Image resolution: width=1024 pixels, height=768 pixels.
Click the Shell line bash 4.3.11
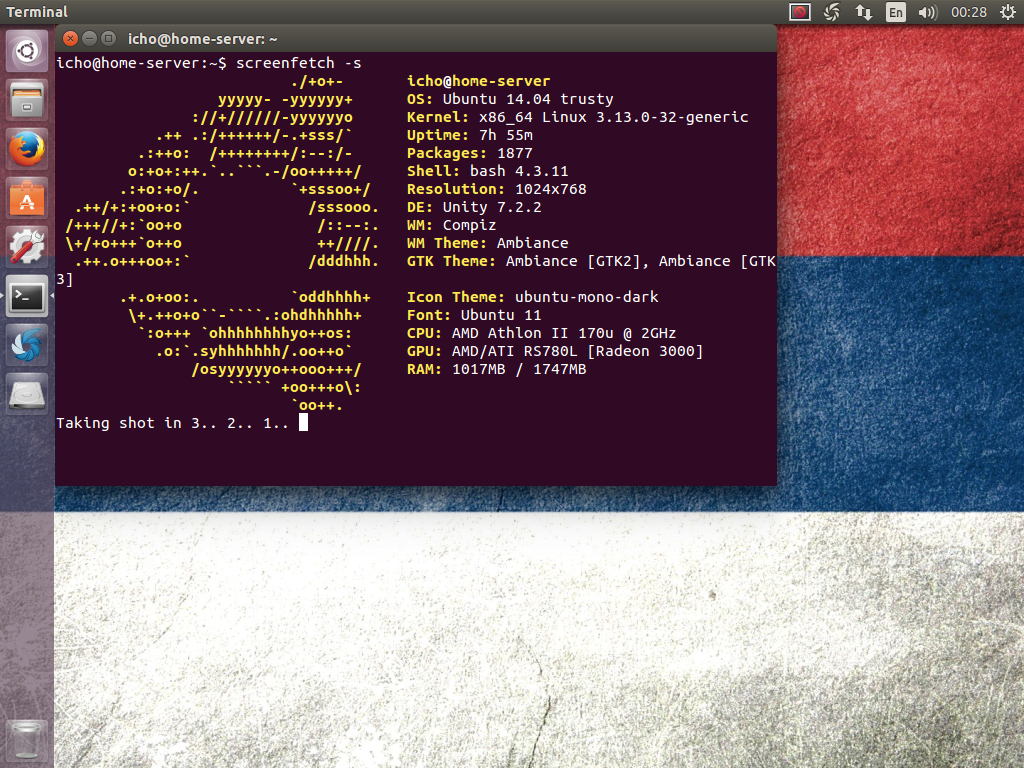pos(487,171)
